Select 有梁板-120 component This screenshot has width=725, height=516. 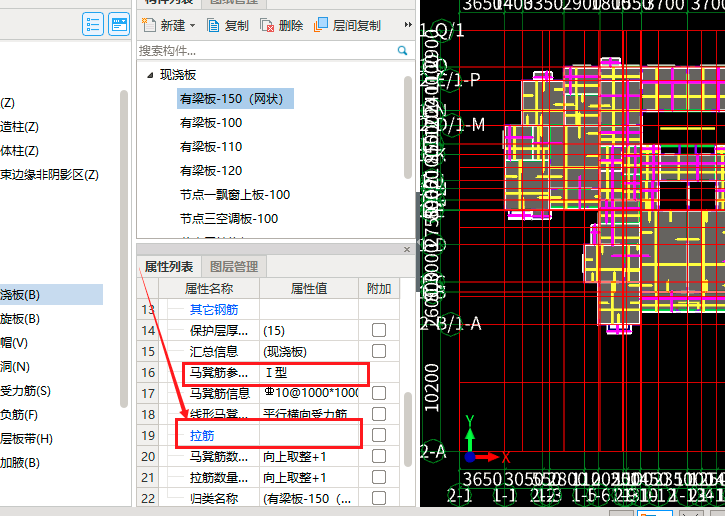pyautogui.click(x=211, y=171)
